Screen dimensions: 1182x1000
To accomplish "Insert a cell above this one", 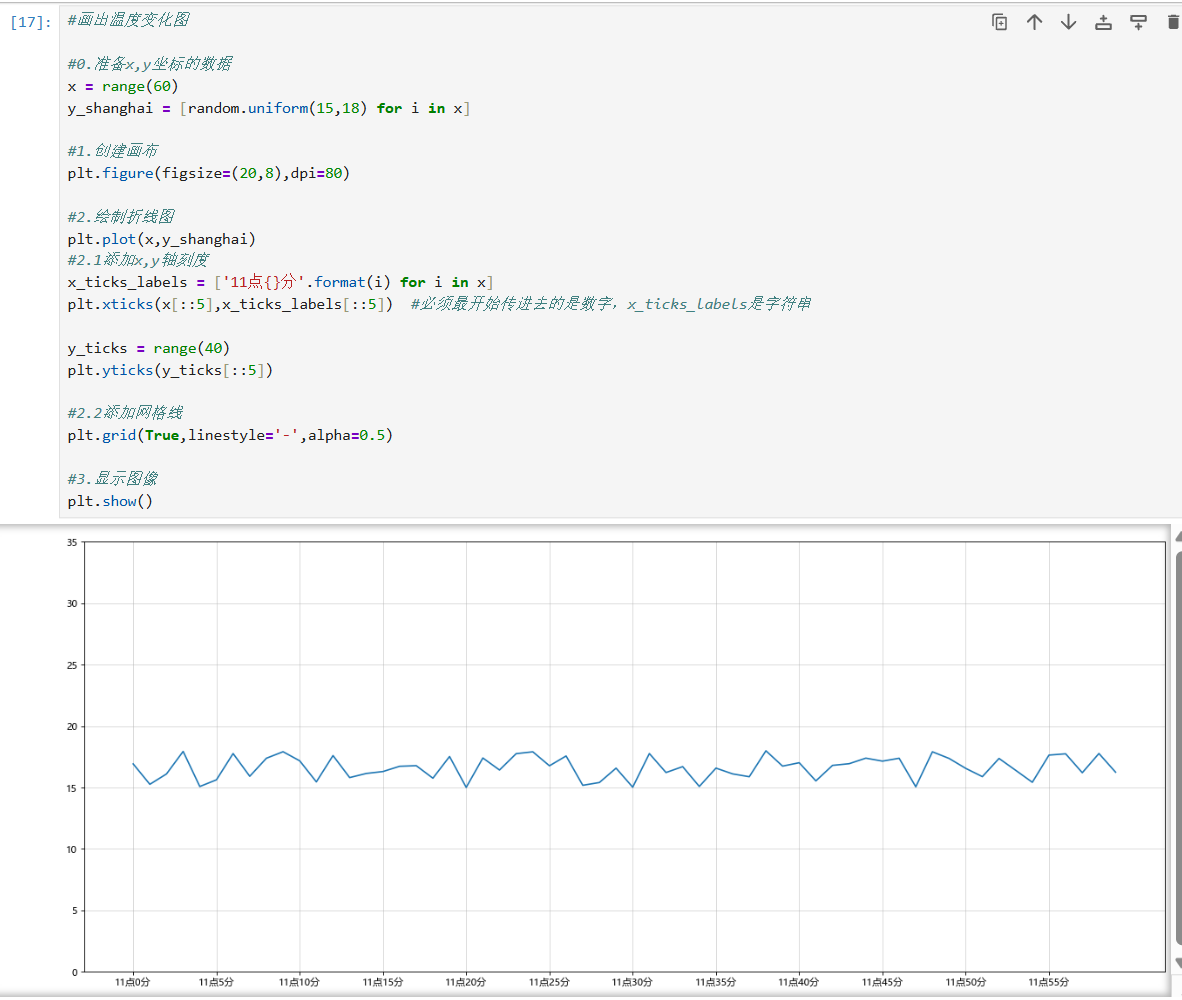I will (x=1103, y=22).
